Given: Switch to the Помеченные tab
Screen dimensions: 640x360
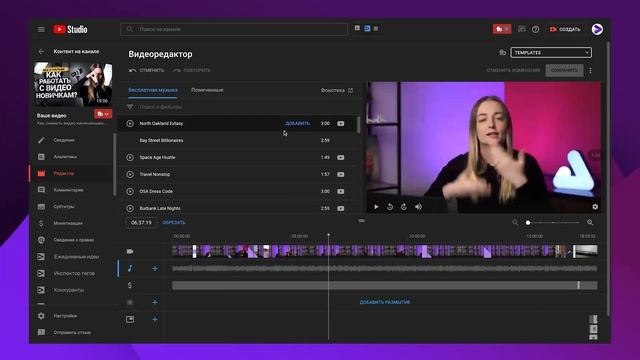Looking at the screenshot, I should [x=207, y=90].
